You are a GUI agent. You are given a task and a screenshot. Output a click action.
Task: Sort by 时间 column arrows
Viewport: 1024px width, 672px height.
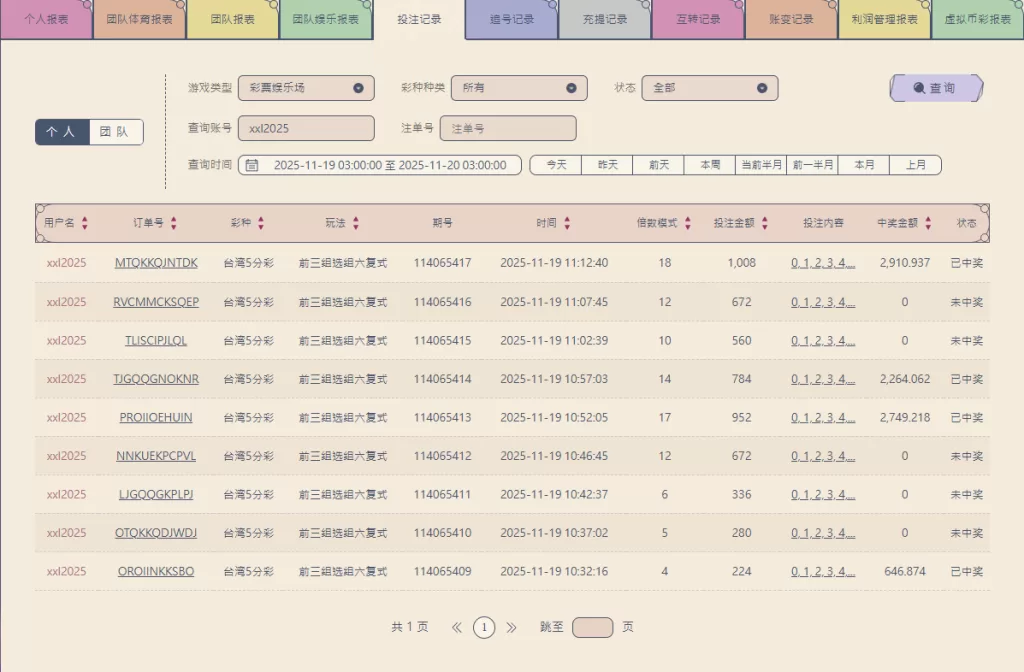coord(567,223)
